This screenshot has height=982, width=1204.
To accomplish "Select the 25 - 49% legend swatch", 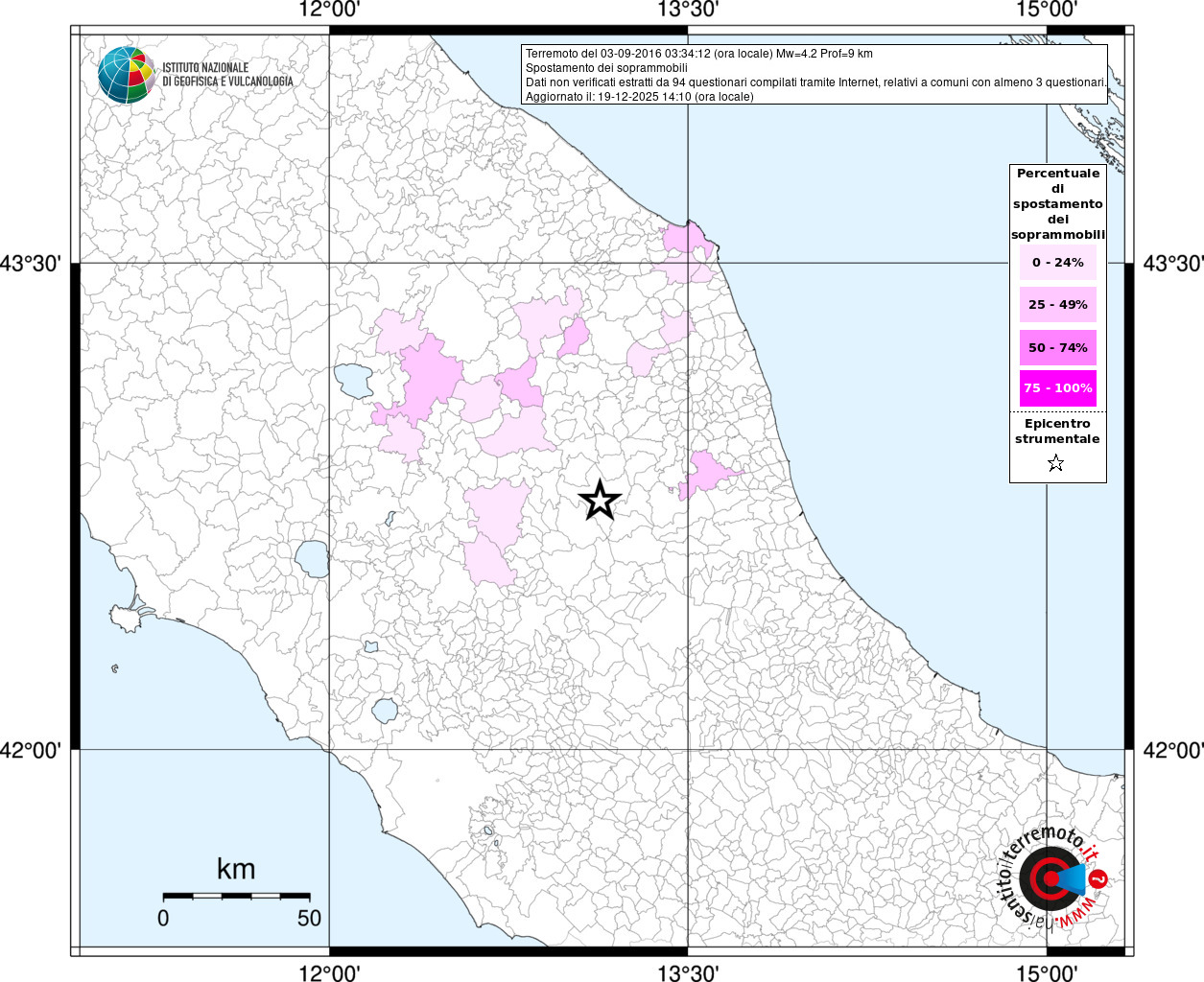I will pos(1058,305).
